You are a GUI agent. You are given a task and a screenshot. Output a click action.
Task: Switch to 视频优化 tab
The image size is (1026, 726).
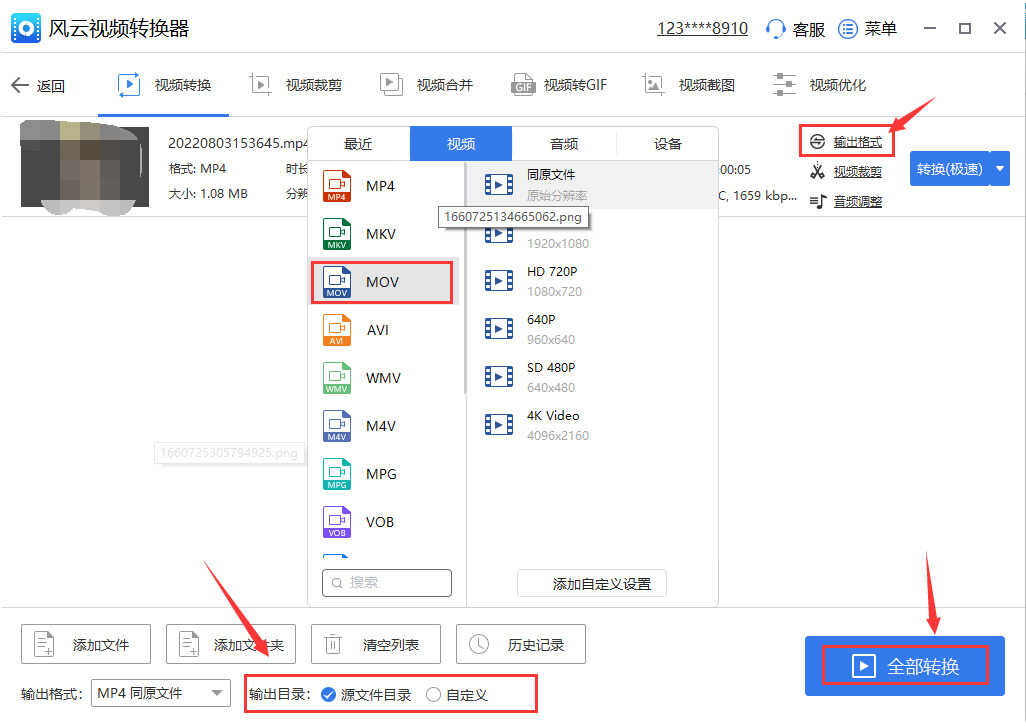coord(819,85)
